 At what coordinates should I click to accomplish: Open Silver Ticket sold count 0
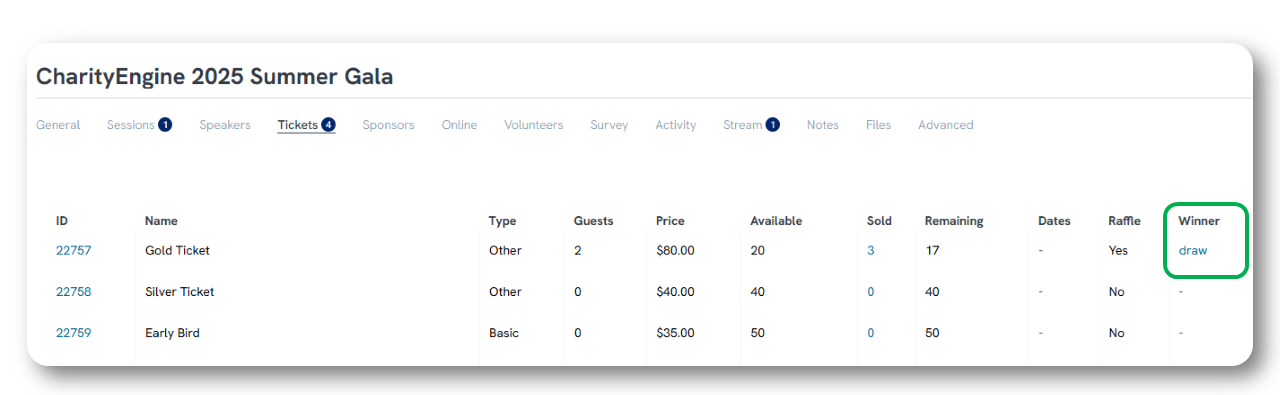[871, 292]
